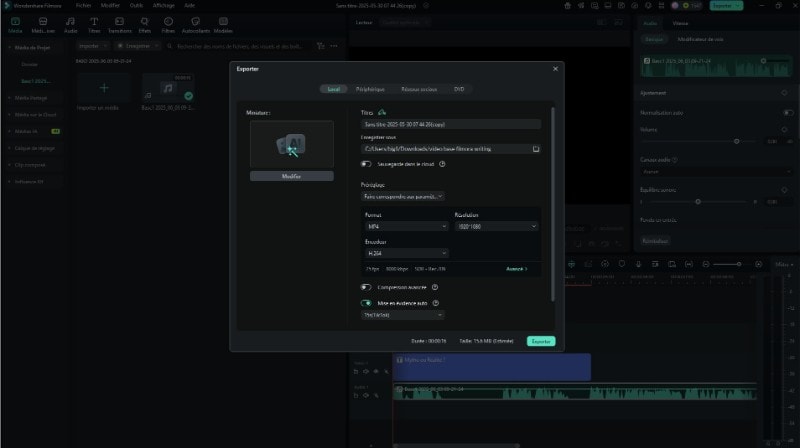
Task: Toggle Normalisation auto switch
Action: point(788,113)
